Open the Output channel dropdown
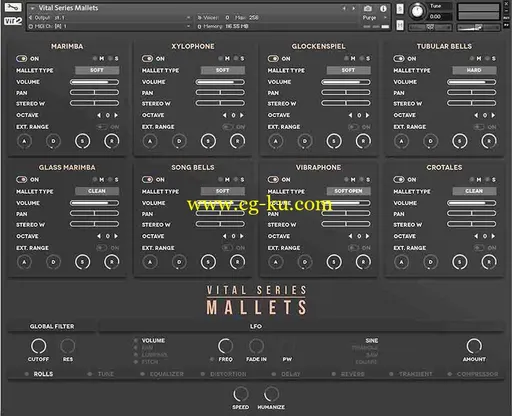The width and height of the screenshot is (512, 416). click(110, 18)
